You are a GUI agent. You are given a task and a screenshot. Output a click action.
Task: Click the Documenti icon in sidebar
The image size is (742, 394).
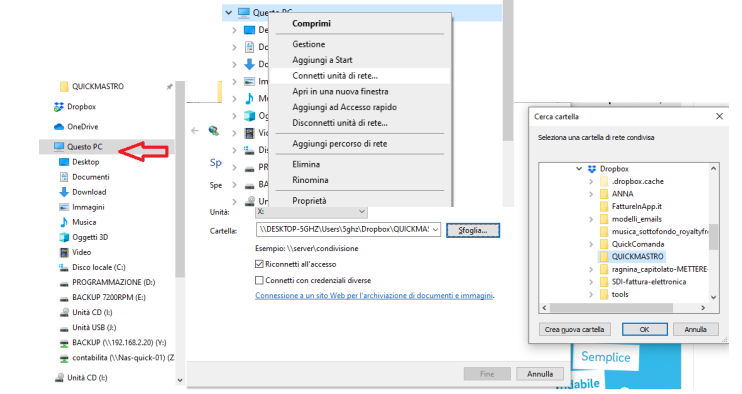[64, 177]
